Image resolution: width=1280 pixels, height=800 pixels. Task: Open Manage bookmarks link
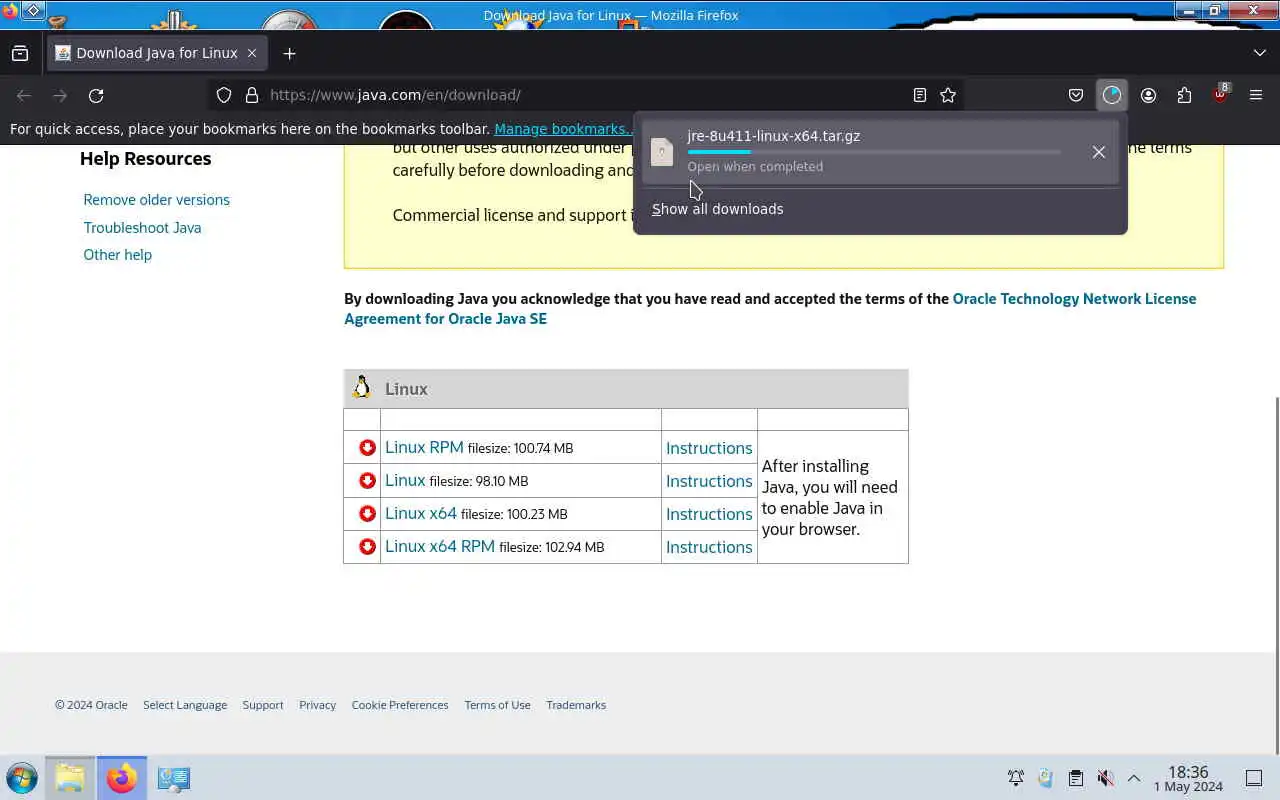pos(563,129)
